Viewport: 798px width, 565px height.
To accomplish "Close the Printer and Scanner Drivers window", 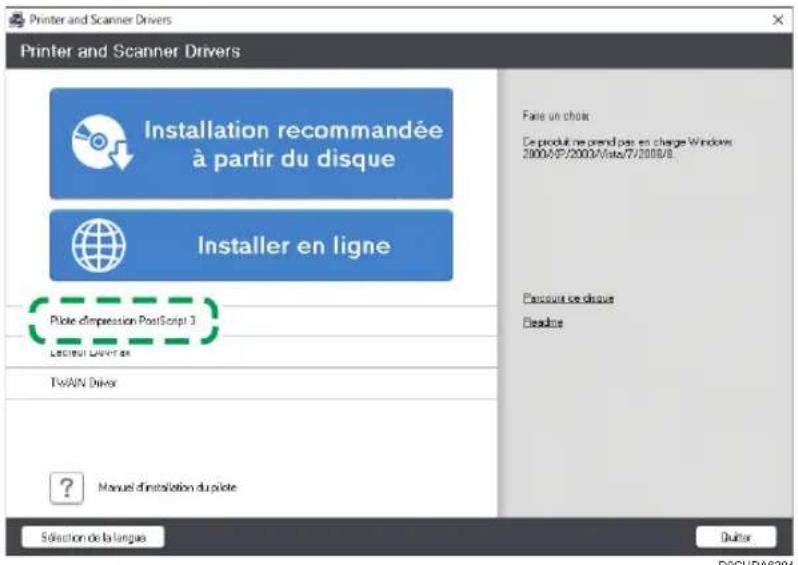I will coord(778,20).
